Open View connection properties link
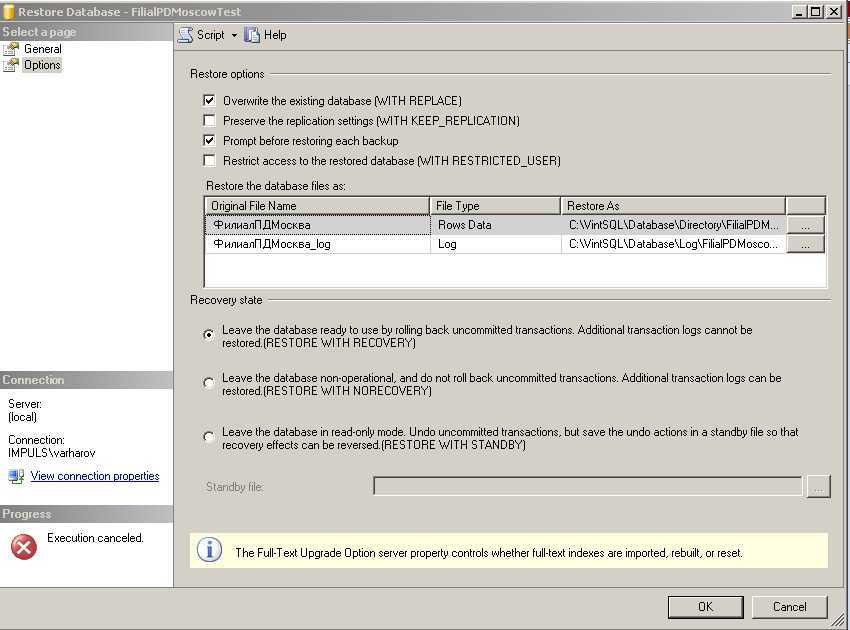The image size is (850, 630). coord(95,476)
